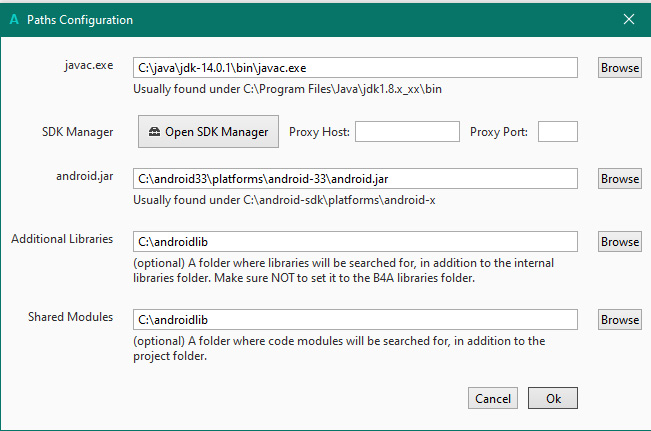Click the B4A logo icon in title bar
651x431 pixels.
pyautogui.click(x=14, y=20)
